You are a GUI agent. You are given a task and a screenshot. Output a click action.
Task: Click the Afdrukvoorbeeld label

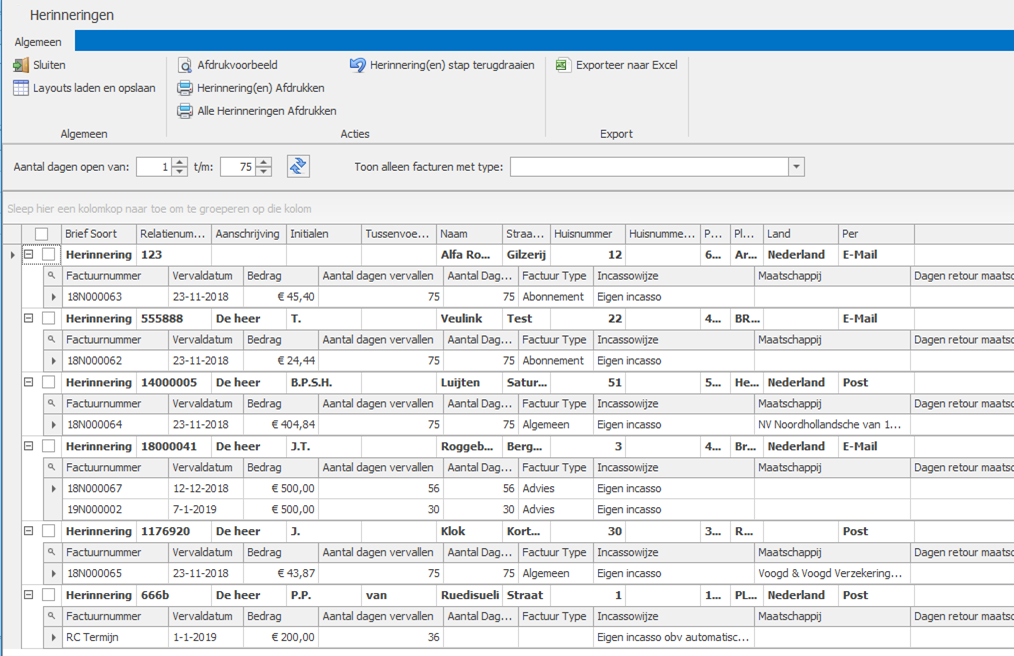(237, 65)
